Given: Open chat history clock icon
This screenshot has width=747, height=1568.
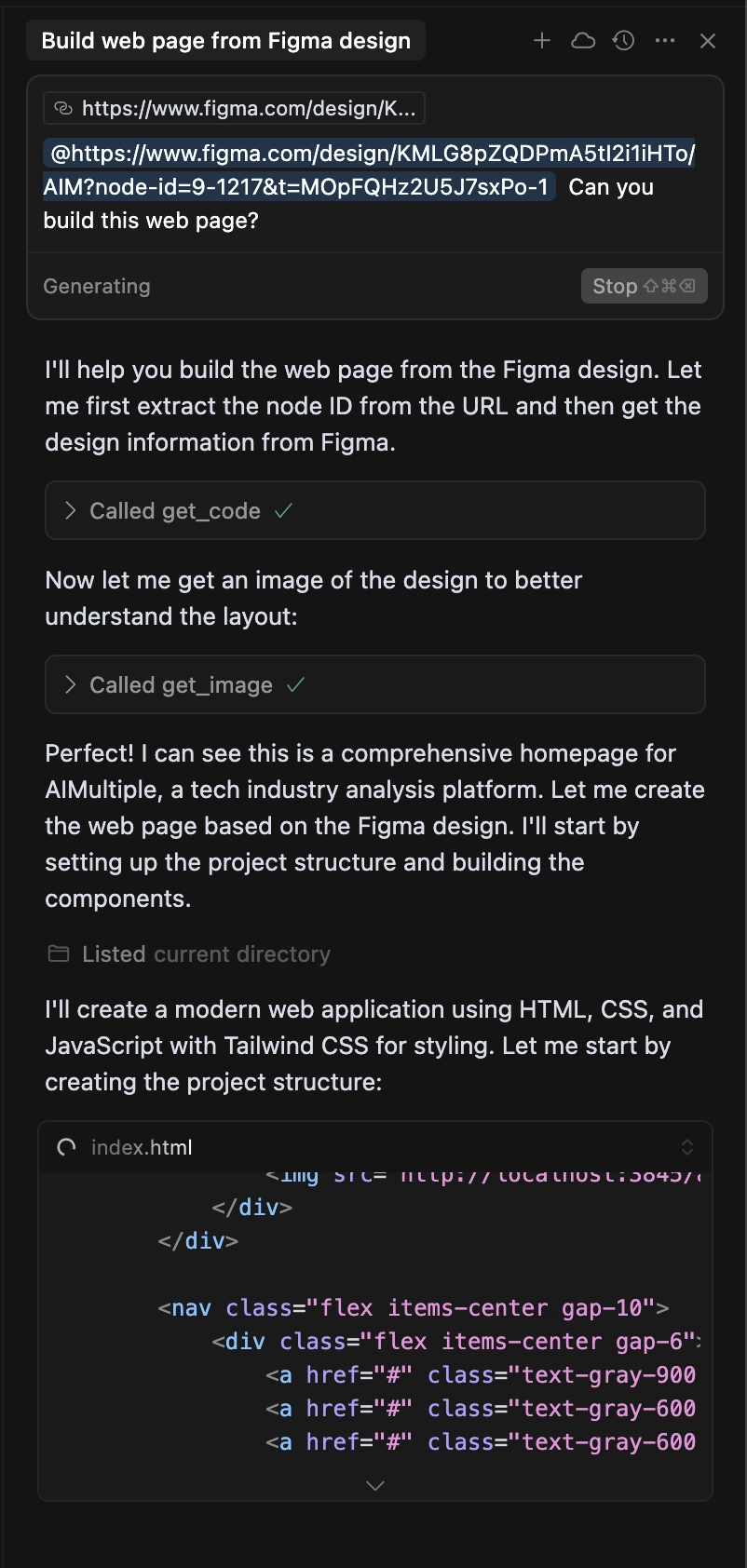Looking at the screenshot, I should 624,41.
